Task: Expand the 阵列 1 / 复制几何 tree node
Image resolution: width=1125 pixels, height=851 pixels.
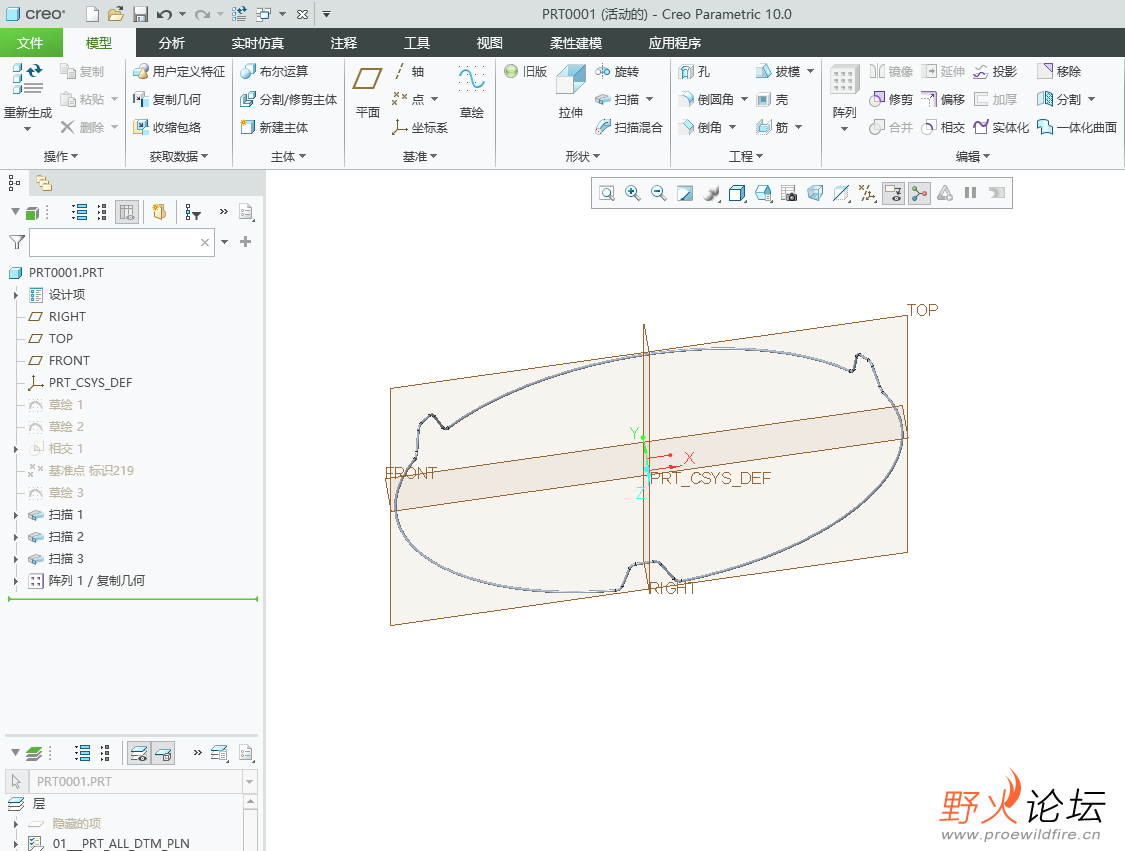Action: point(16,580)
